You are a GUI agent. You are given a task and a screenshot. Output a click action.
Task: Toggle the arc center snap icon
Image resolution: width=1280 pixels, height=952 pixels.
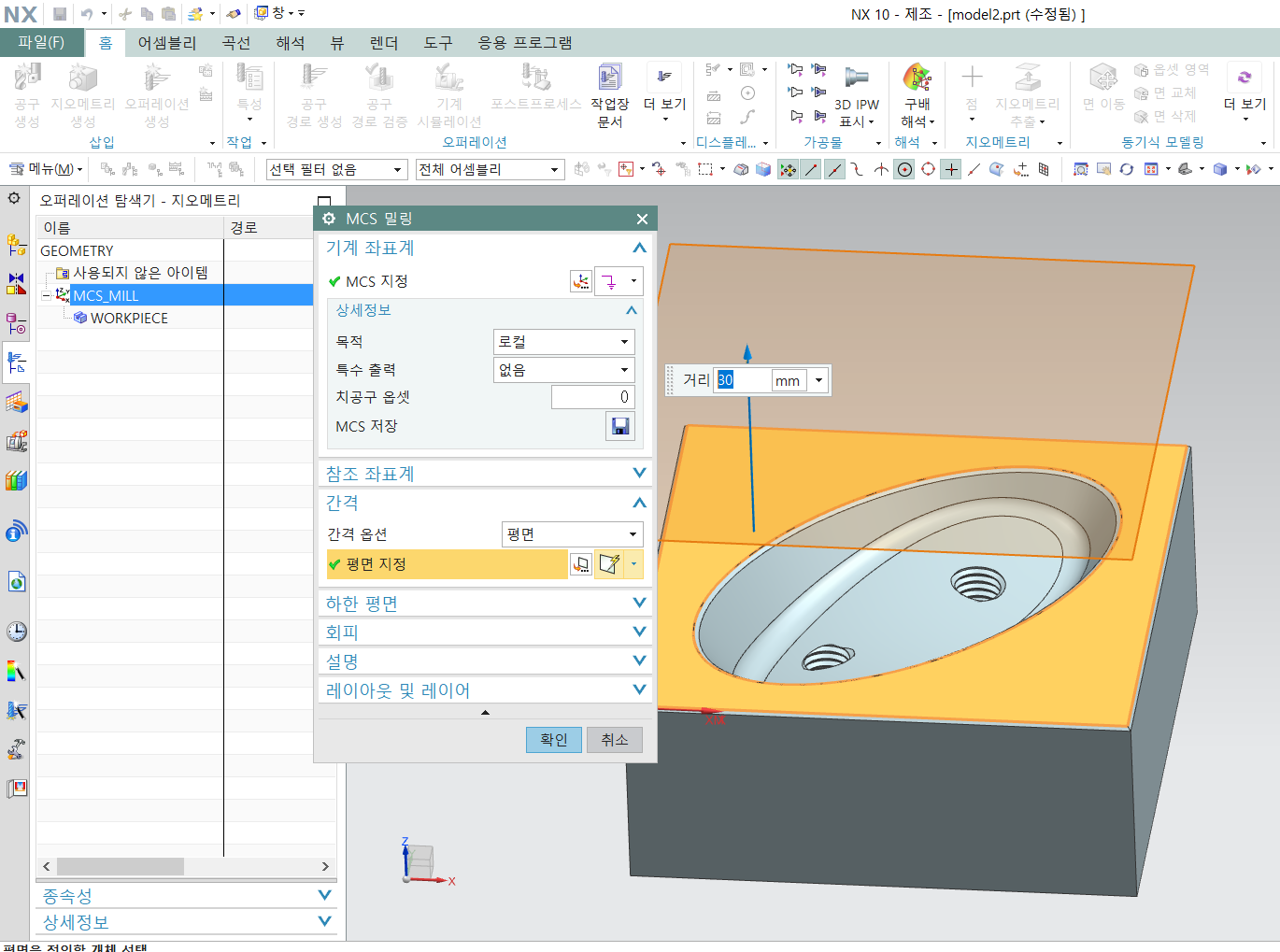point(904,169)
